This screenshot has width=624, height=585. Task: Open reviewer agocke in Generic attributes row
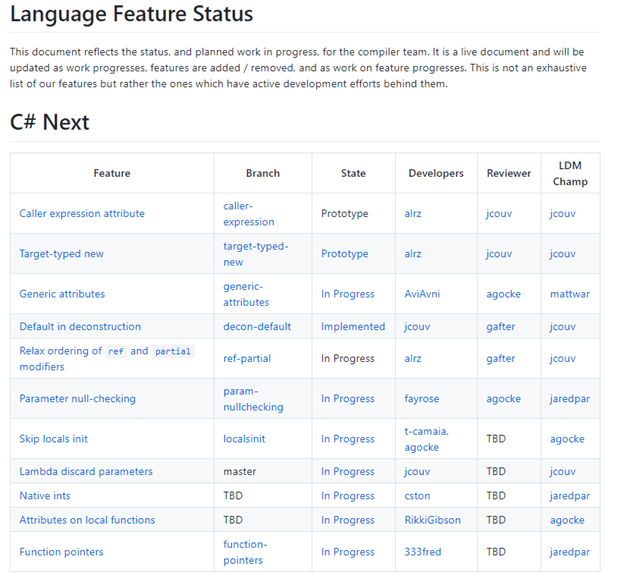tap(503, 294)
